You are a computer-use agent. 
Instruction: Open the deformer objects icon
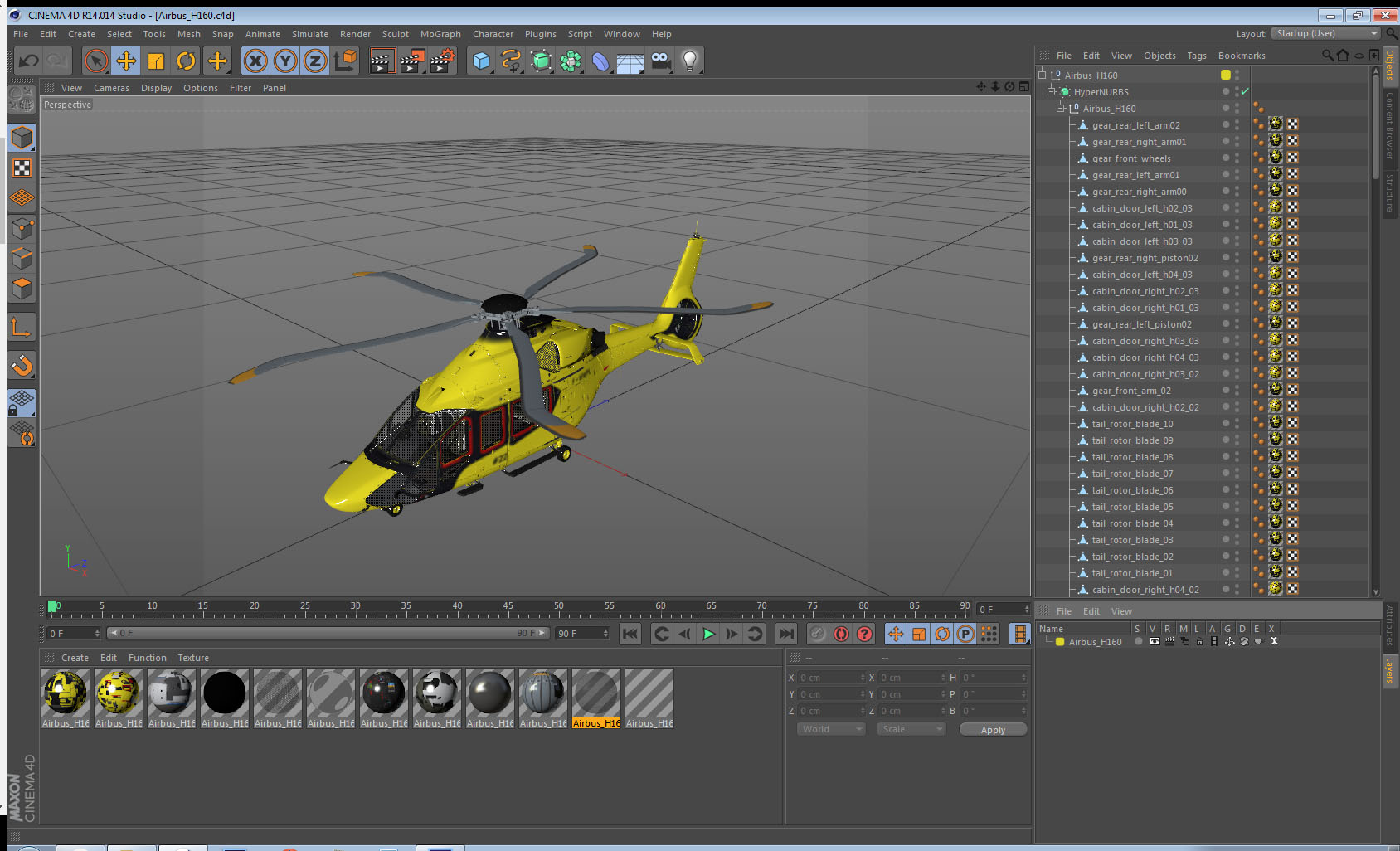tap(600, 61)
